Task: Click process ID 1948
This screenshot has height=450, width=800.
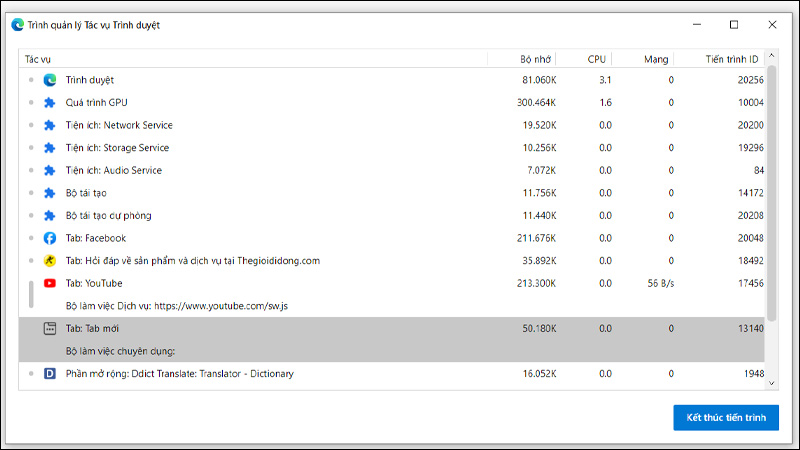Action: click(754, 374)
